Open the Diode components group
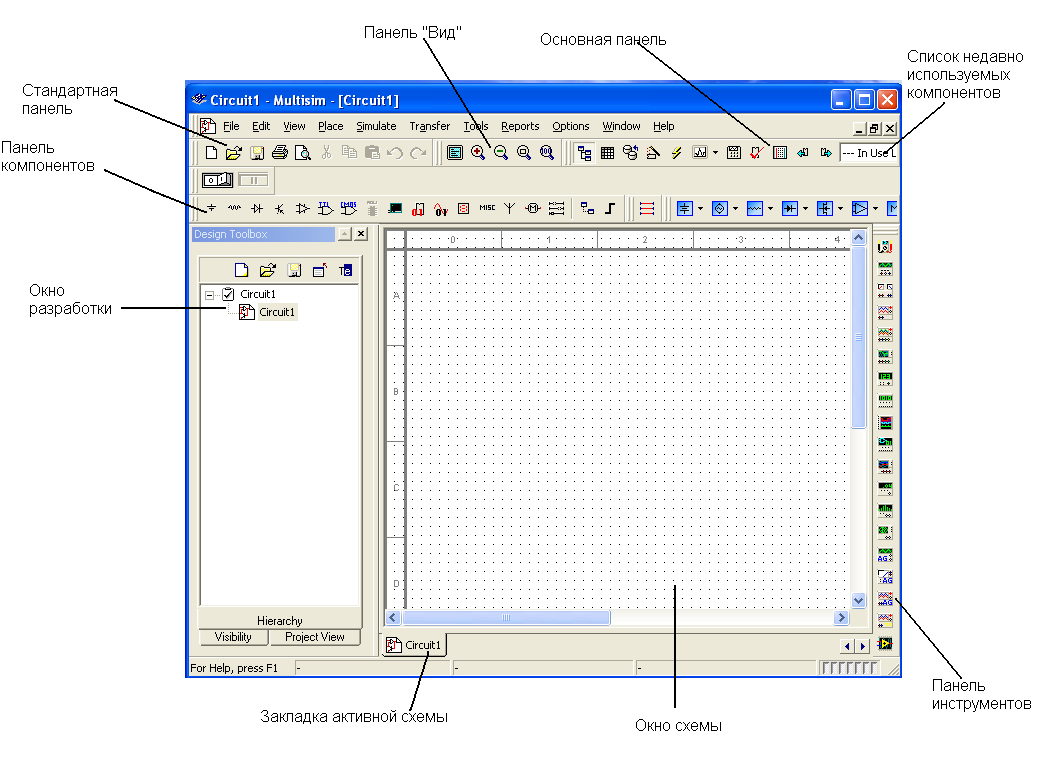Viewport: 1049px width, 759px height. pos(257,208)
